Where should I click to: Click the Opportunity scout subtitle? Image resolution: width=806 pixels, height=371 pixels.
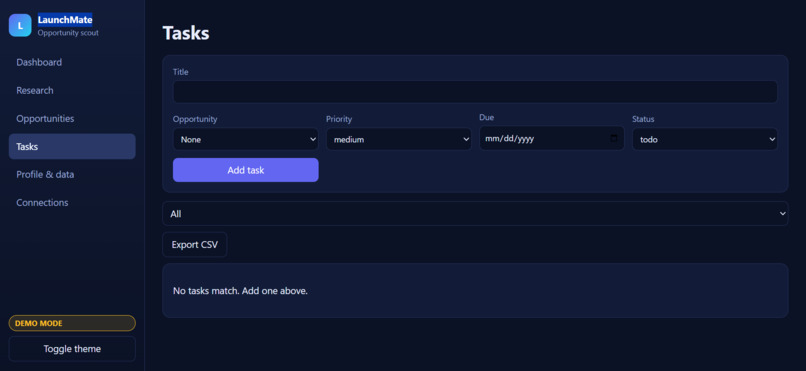(68, 33)
